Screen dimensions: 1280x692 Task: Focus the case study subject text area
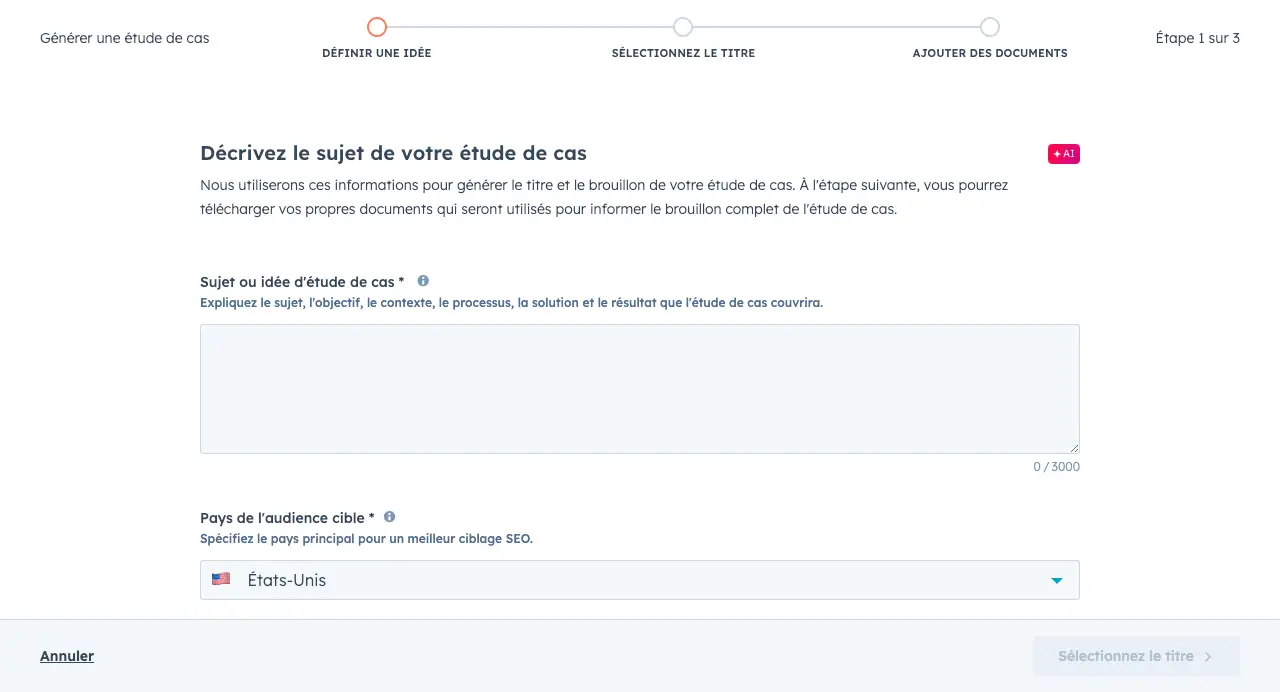point(639,388)
